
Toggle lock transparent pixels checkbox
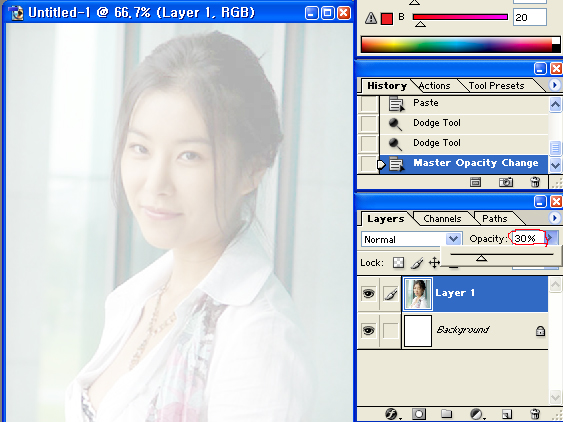tap(398, 263)
